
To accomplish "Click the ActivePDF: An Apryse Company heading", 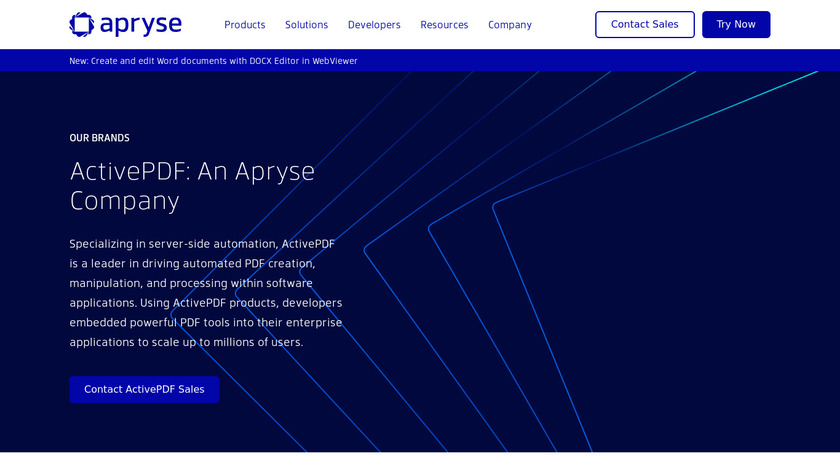I will (x=192, y=186).
